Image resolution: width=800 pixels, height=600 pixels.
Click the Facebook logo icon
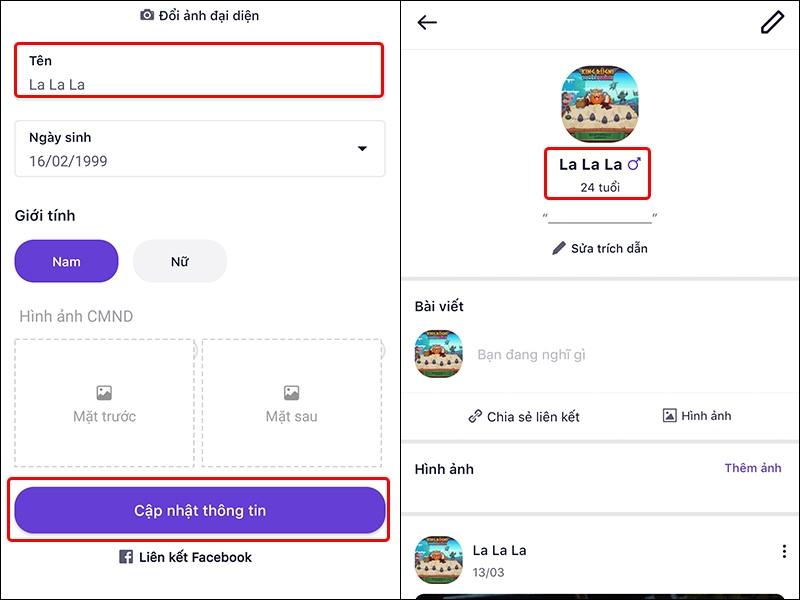coord(126,557)
